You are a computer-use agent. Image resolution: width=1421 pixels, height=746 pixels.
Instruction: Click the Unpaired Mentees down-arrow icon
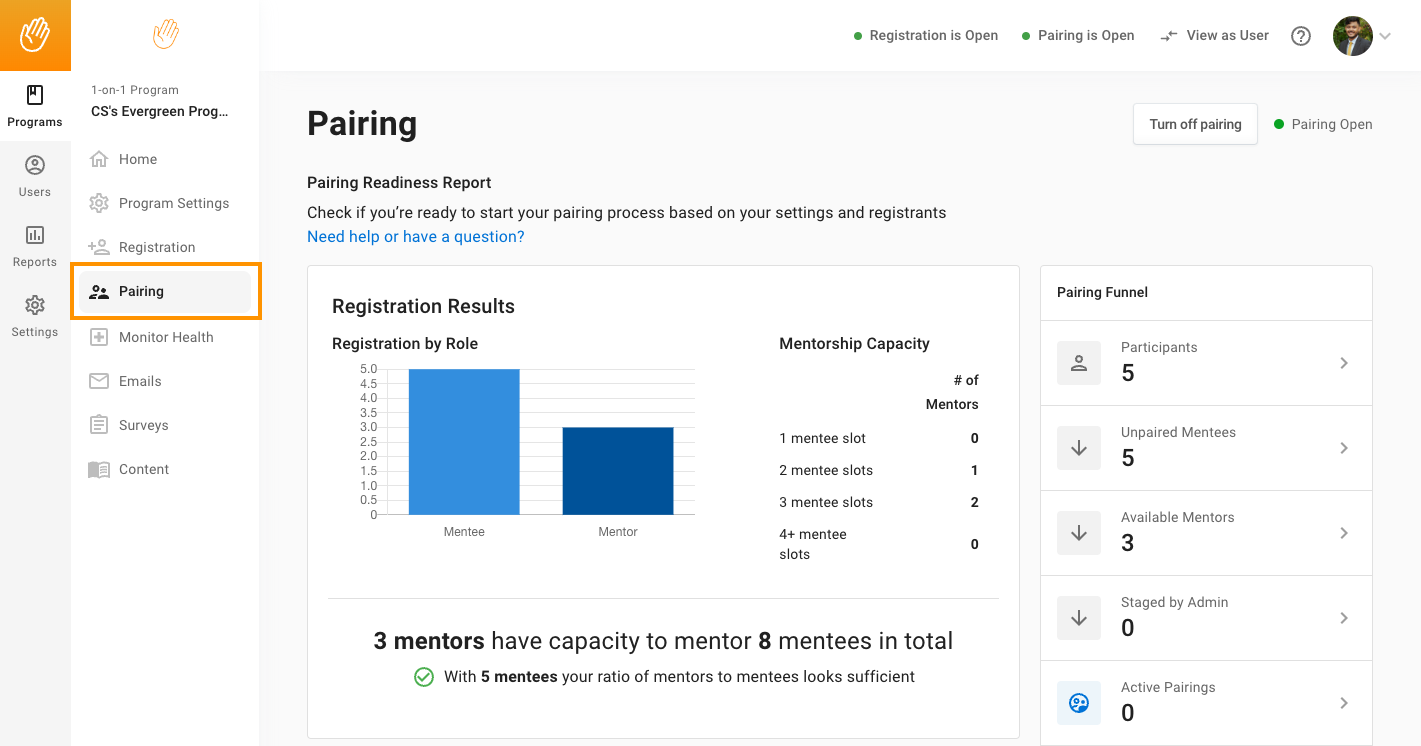pyautogui.click(x=1079, y=448)
